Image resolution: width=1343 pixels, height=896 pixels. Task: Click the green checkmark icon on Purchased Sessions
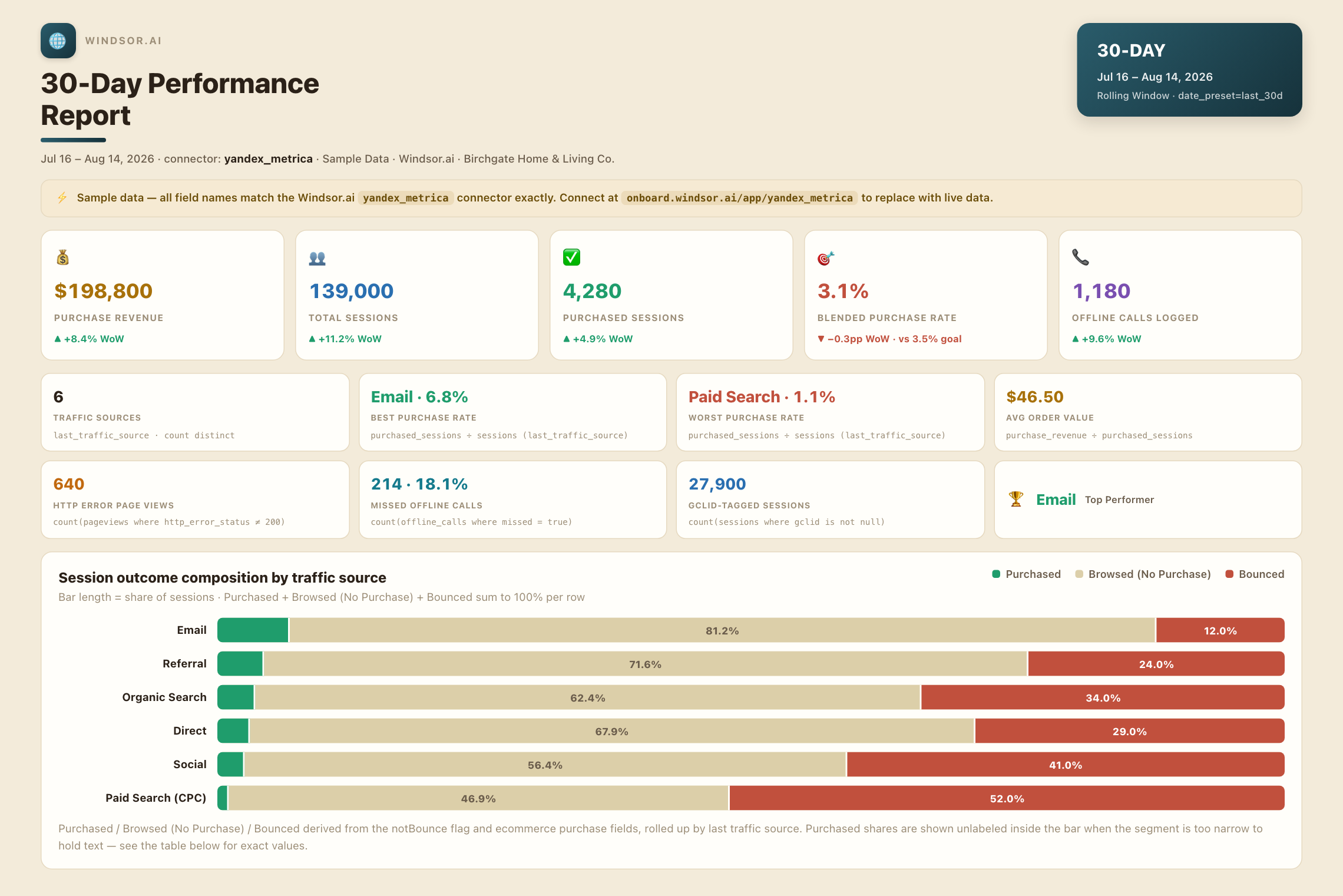pos(571,257)
